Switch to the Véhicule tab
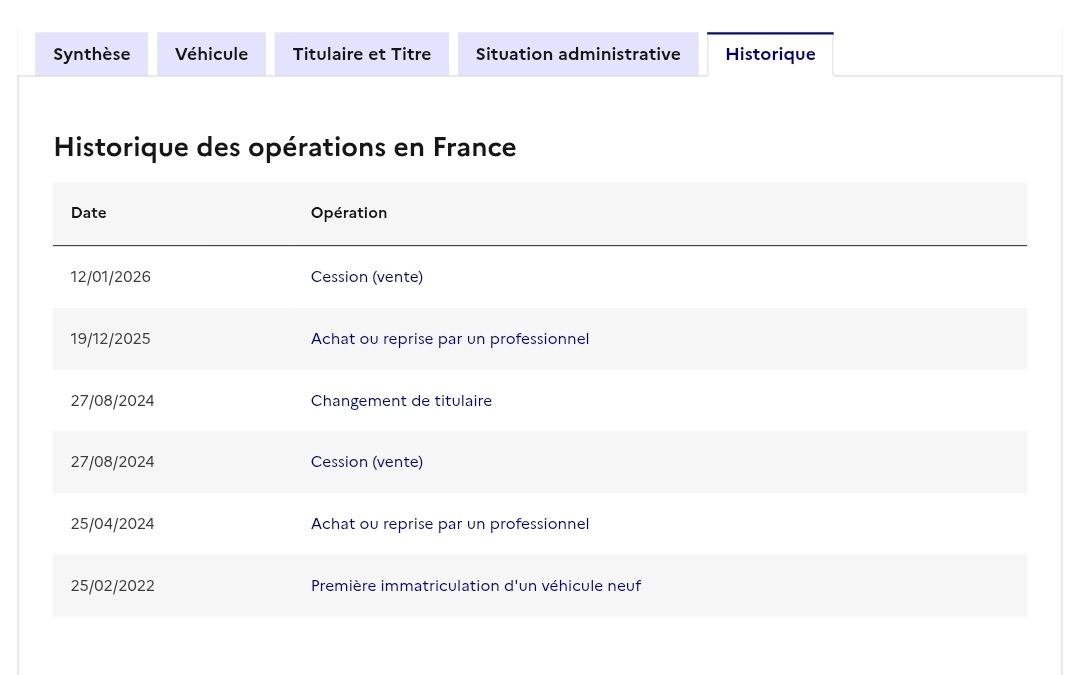This screenshot has height=675, width=1080. pos(211,54)
